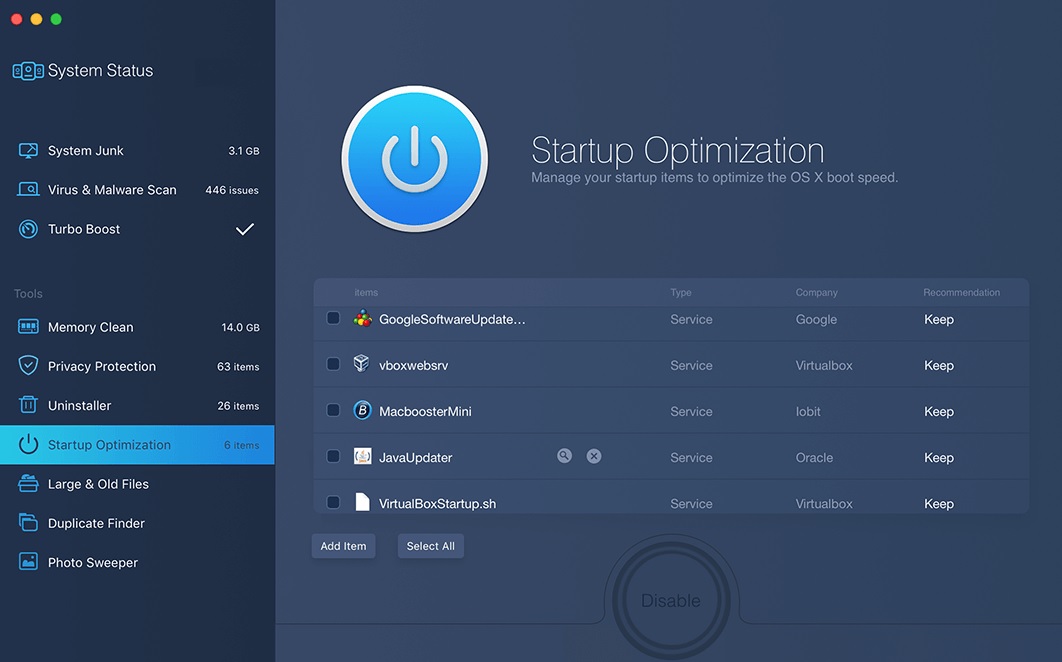Open Photo Sweeper tool
This screenshot has width=1062, height=662.
[137, 562]
